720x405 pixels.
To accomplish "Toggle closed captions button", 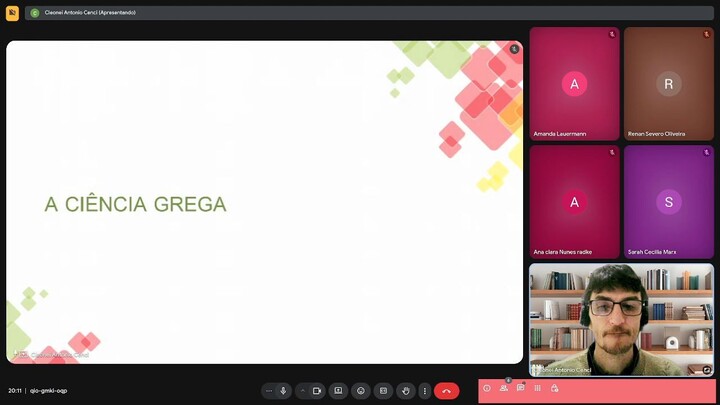I will point(383,391).
